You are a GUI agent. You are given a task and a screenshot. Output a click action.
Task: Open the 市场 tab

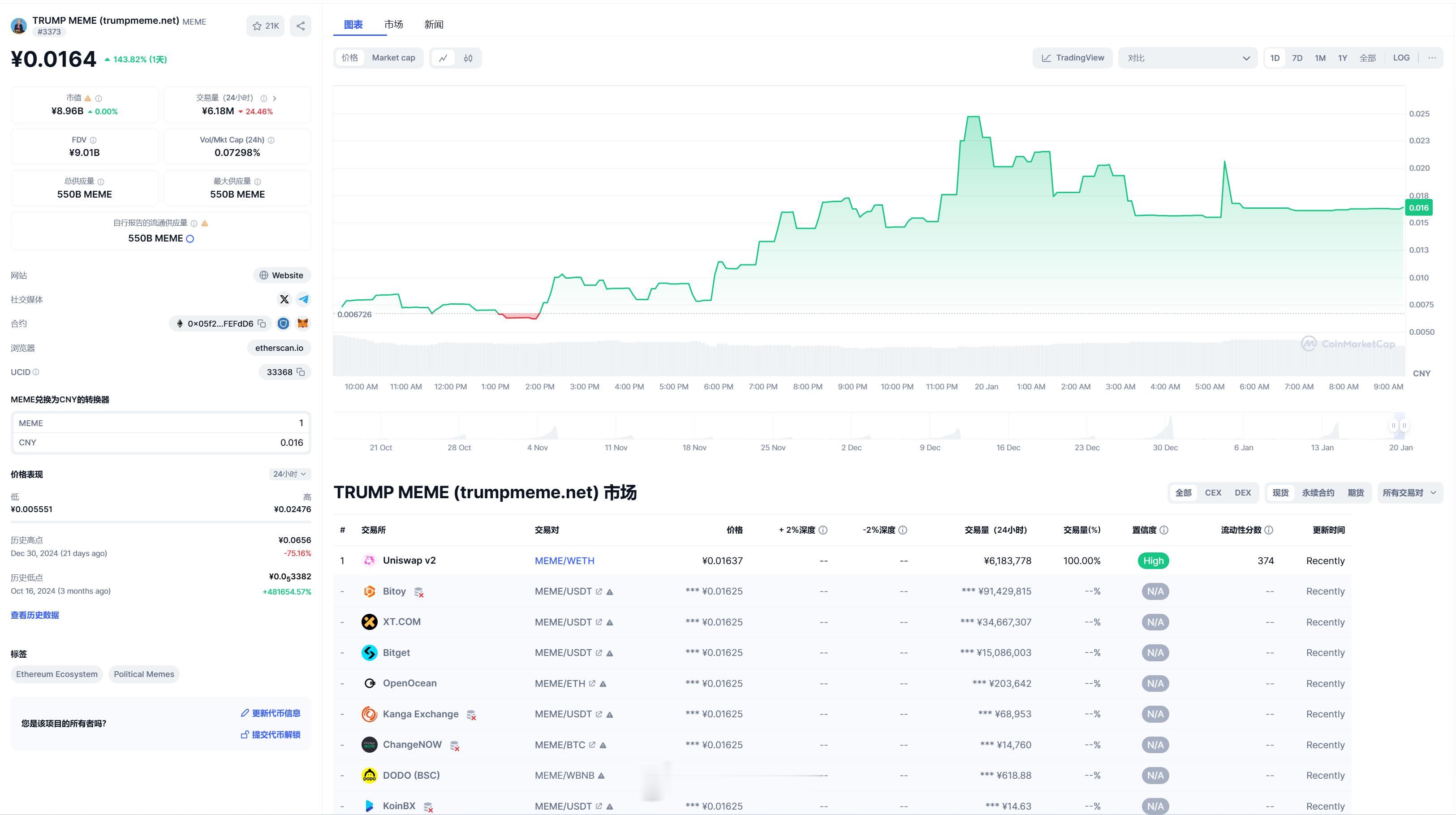tap(393, 25)
